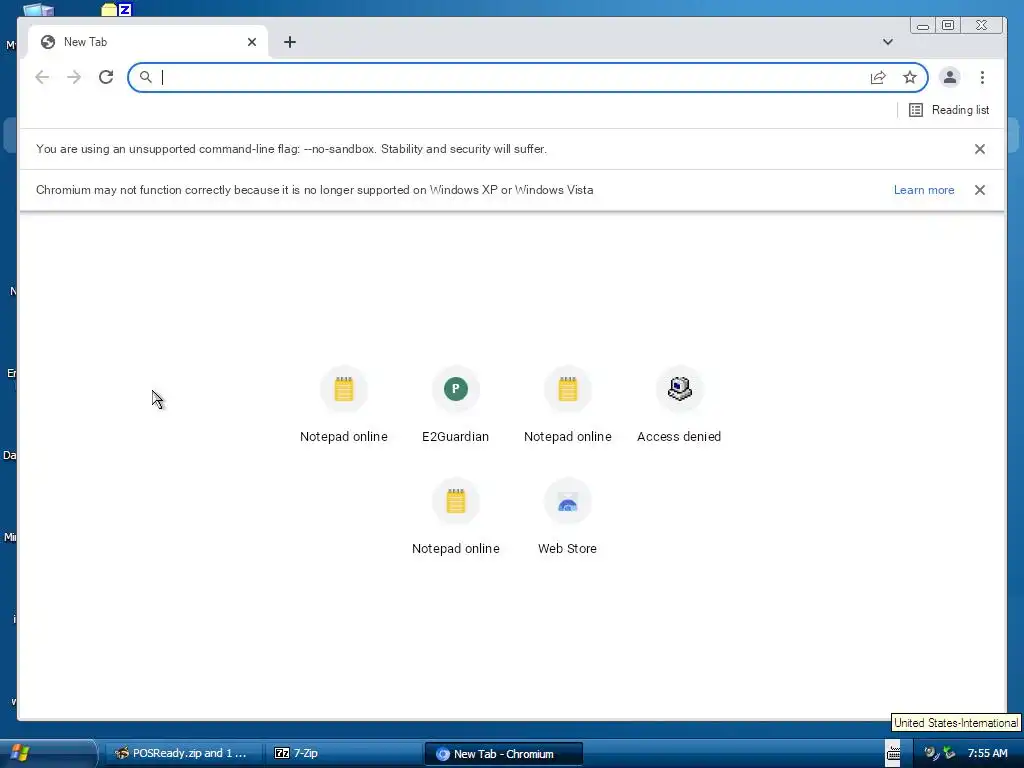The width and height of the screenshot is (1024, 768).
Task: Go forward using the forward arrow
Action: 74,77
